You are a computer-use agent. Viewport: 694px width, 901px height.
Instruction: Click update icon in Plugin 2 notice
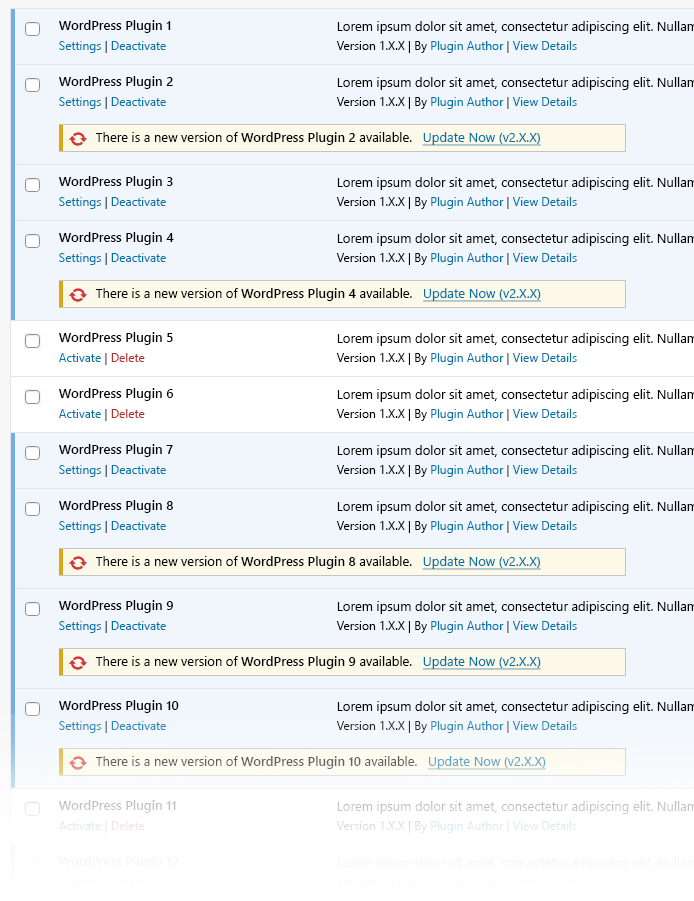click(x=78, y=138)
